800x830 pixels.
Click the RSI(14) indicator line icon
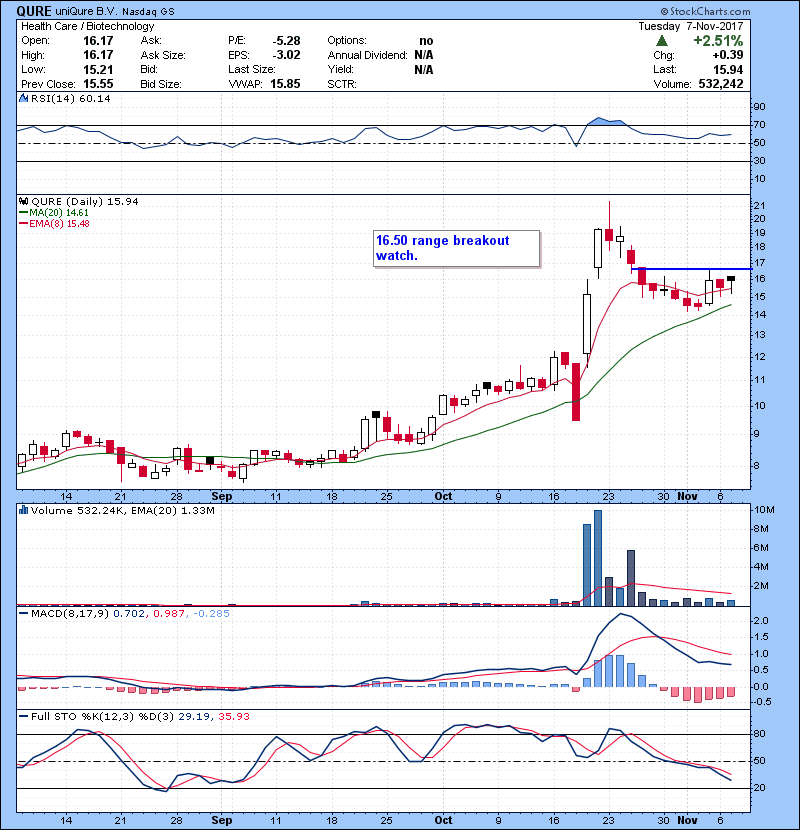click(x=23, y=98)
